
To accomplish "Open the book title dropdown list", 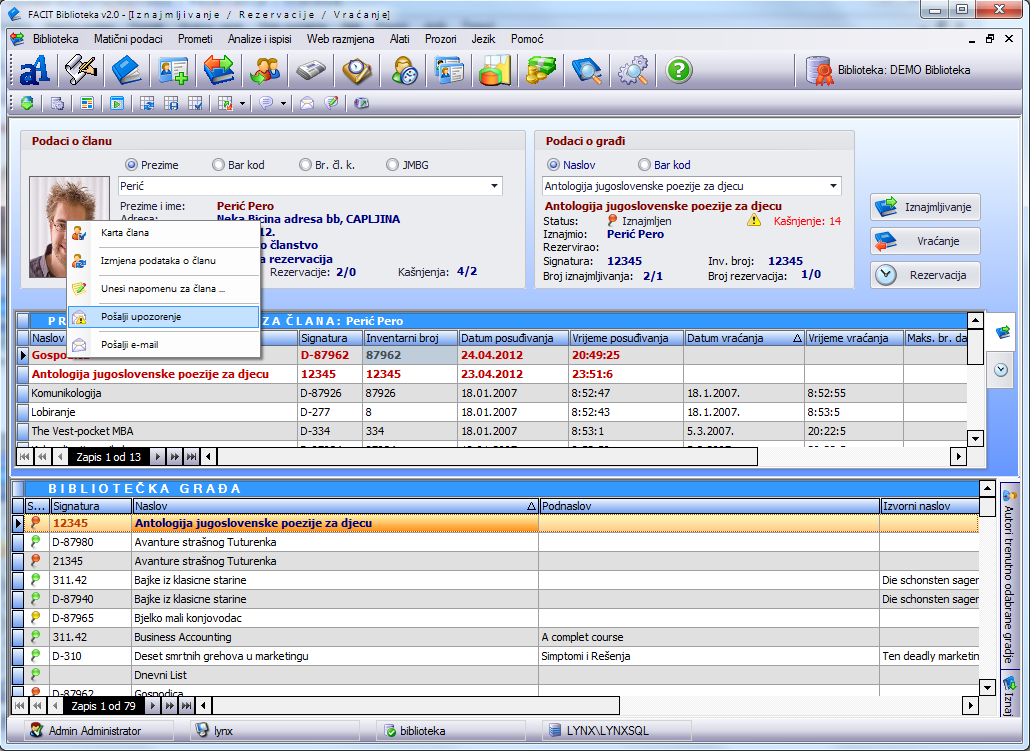I will (832, 186).
